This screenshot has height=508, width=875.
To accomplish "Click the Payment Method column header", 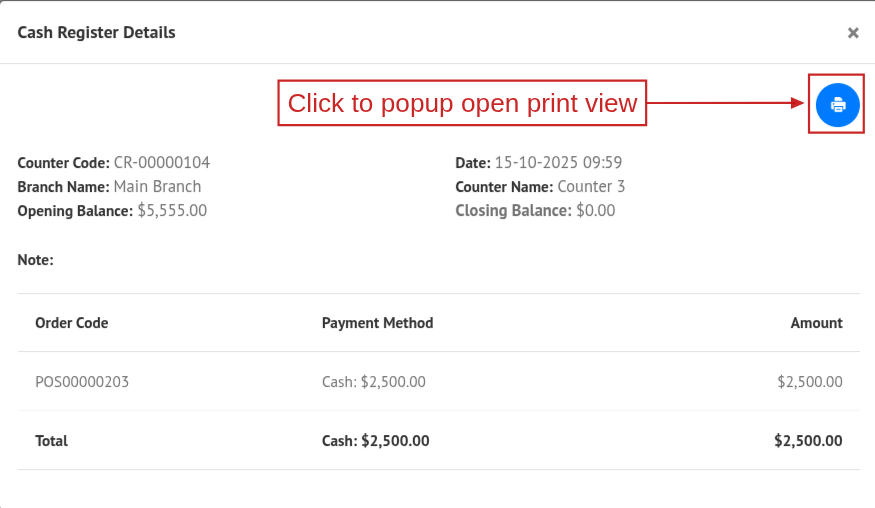I will [378, 323].
